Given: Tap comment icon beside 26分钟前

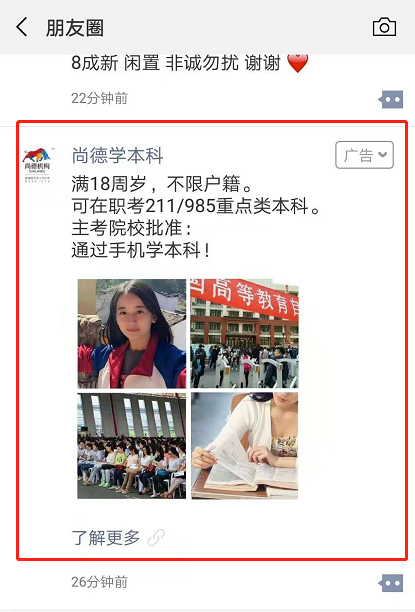Looking at the screenshot, I should pyautogui.click(x=390, y=583).
